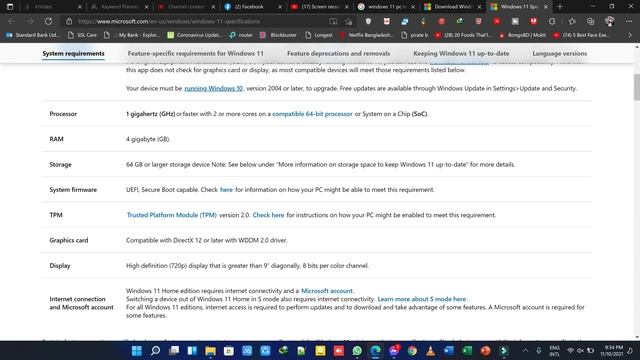Screen dimensions: 640x360
Task: Open Feature deprecations and removals tab
Action: pos(338,53)
